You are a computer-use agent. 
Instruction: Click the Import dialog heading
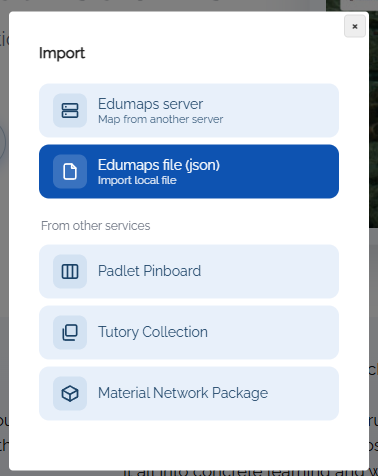point(62,53)
